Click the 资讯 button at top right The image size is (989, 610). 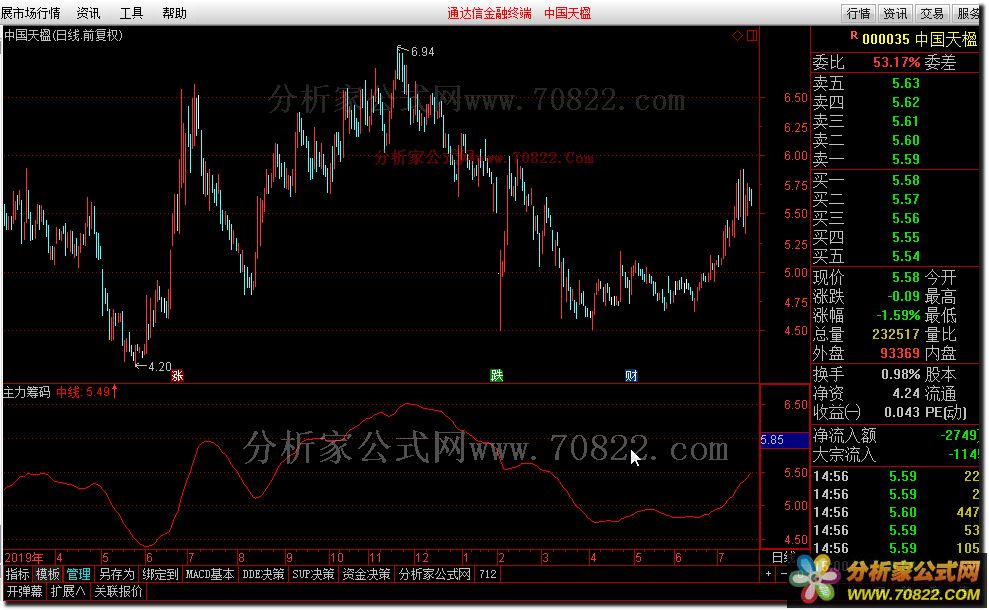pos(895,13)
